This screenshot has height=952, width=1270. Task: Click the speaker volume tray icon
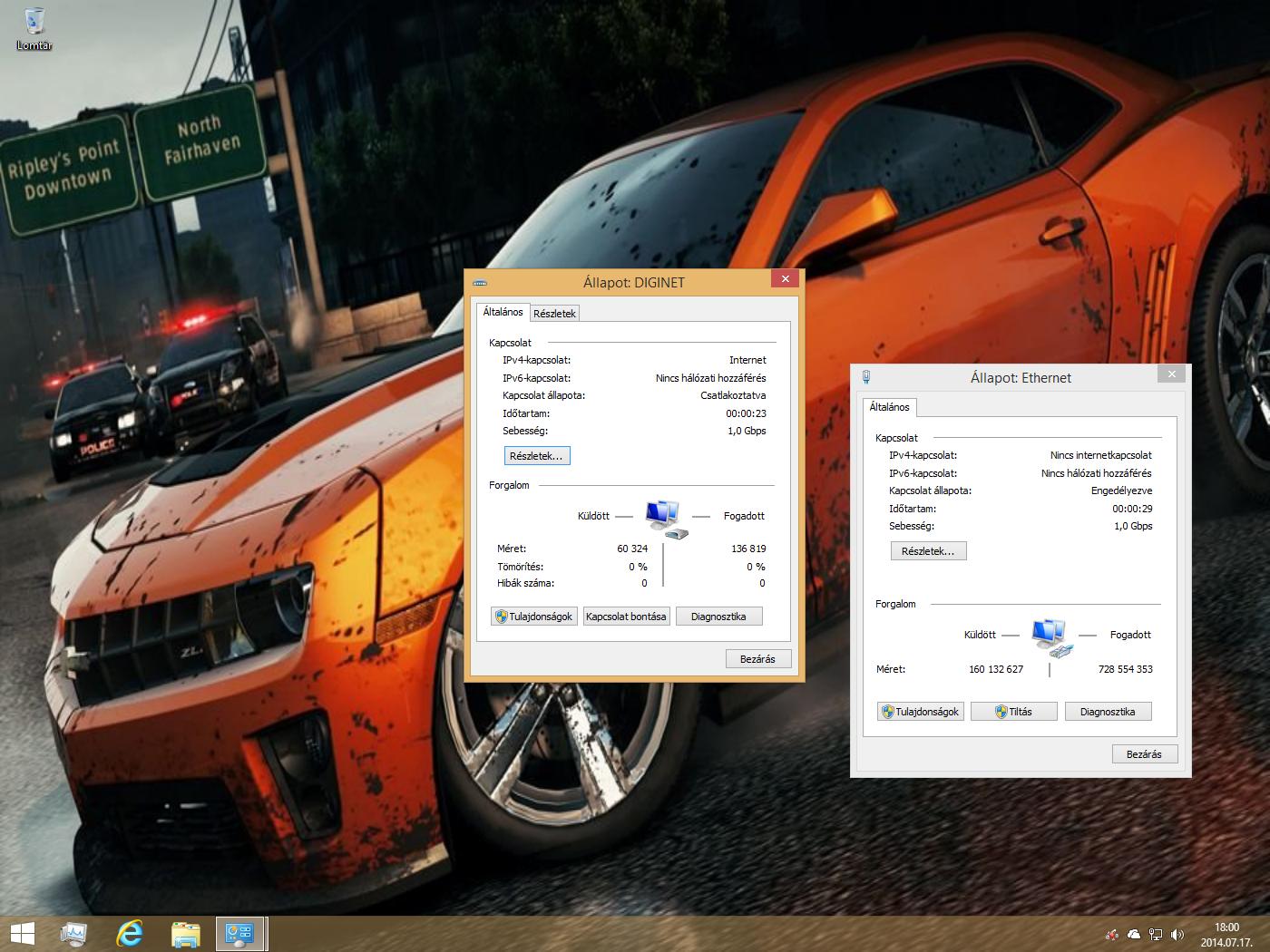pos(1177,934)
